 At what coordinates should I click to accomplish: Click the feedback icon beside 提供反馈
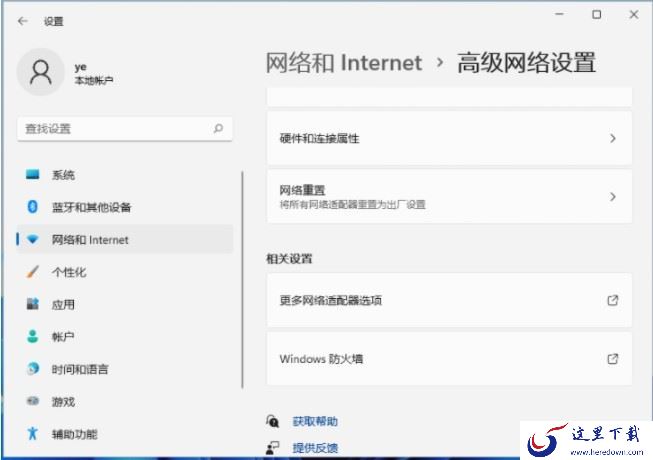tap(272, 448)
